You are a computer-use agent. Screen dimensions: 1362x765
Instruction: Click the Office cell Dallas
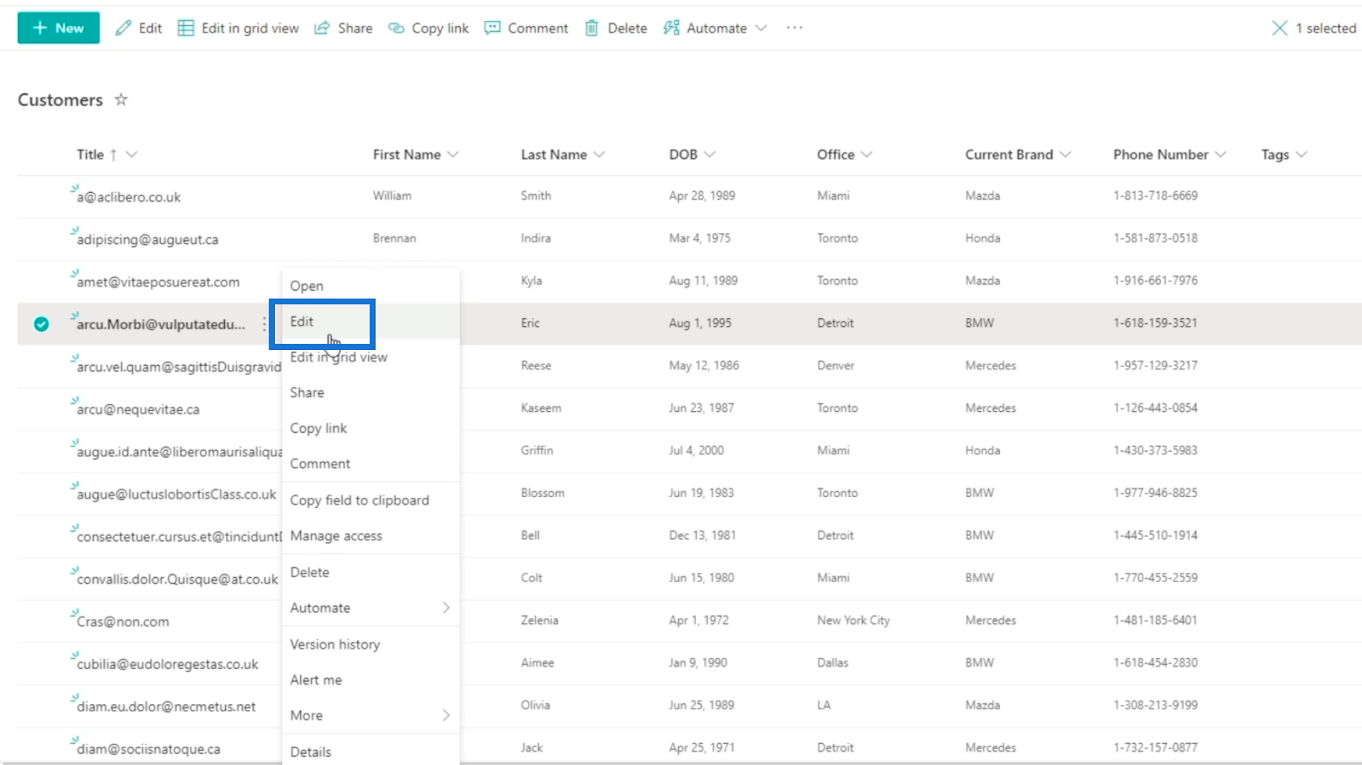(x=832, y=662)
